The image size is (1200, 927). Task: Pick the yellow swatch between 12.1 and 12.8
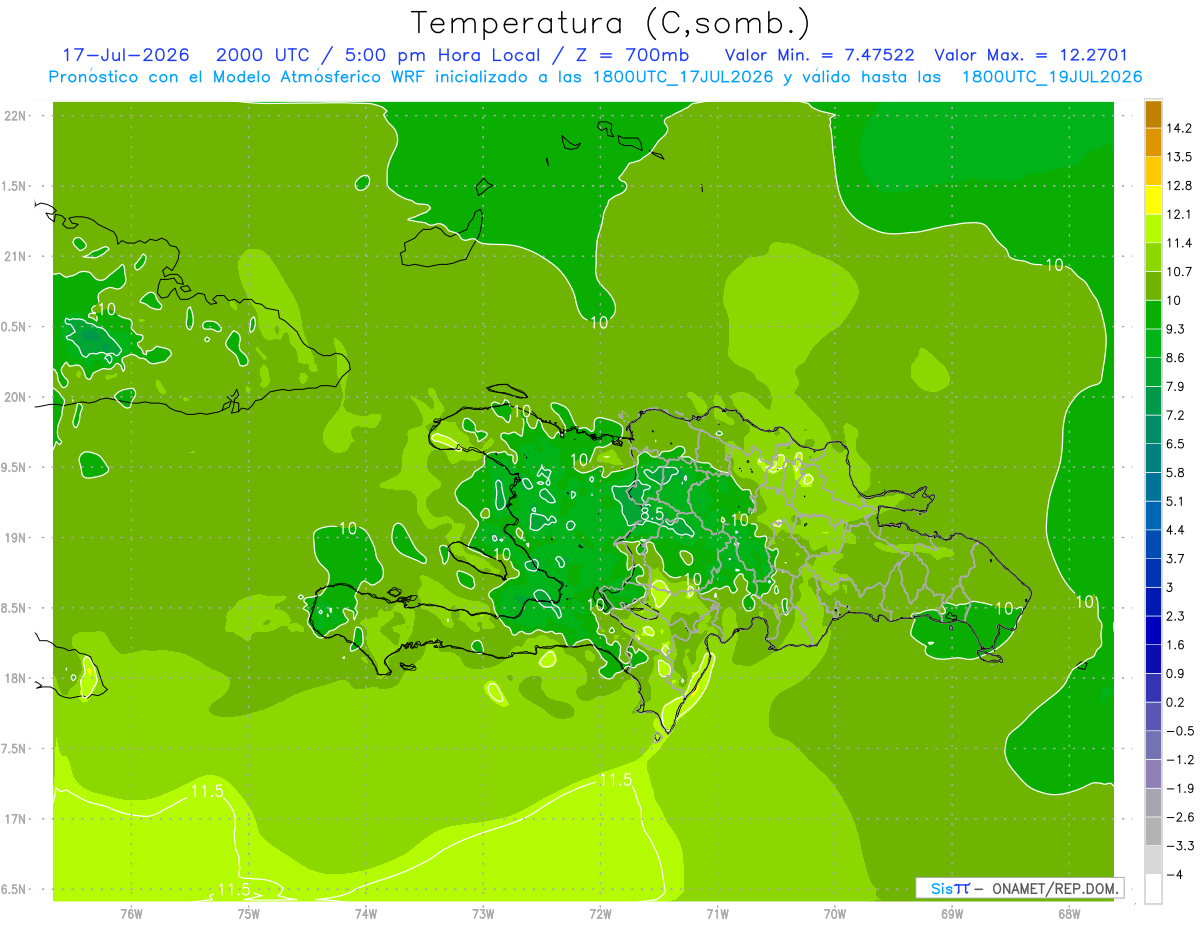coord(1153,200)
